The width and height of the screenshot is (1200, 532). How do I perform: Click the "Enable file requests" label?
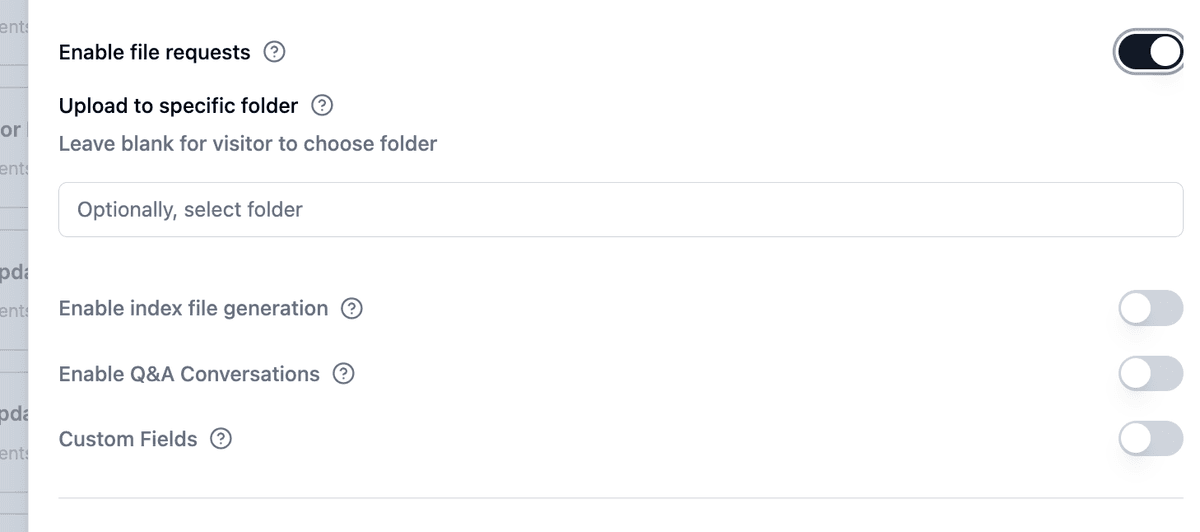tap(154, 52)
